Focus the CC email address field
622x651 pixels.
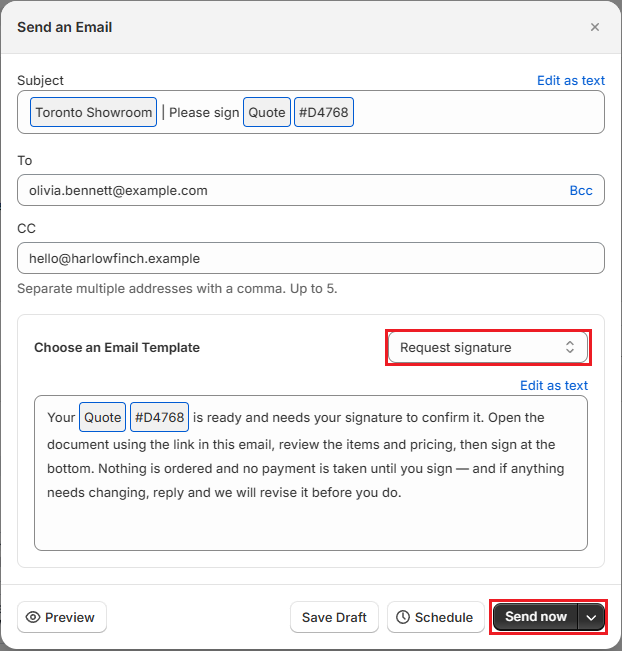(x=311, y=258)
